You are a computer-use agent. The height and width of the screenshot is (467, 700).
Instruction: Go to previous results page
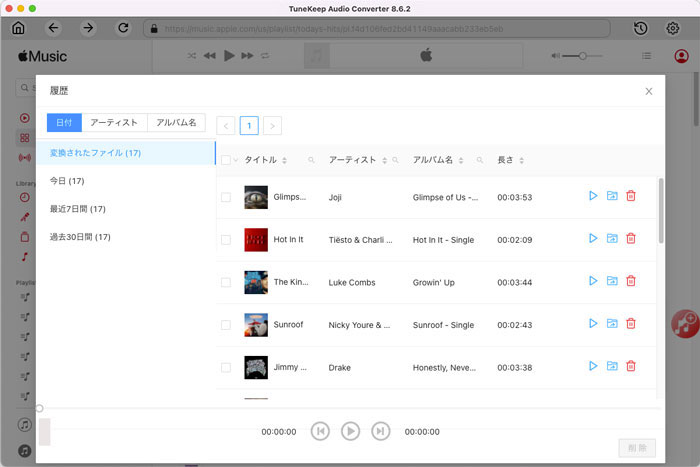point(225,126)
